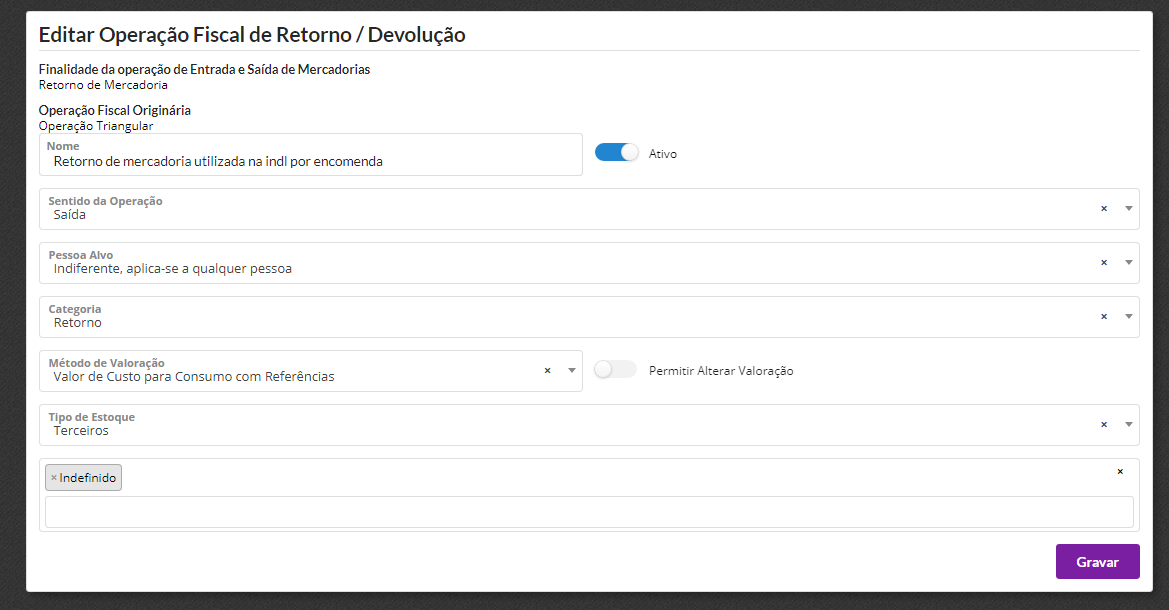Open Pessoa Alvo dropdown arrow
The height and width of the screenshot is (610, 1169).
click(1128, 263)
